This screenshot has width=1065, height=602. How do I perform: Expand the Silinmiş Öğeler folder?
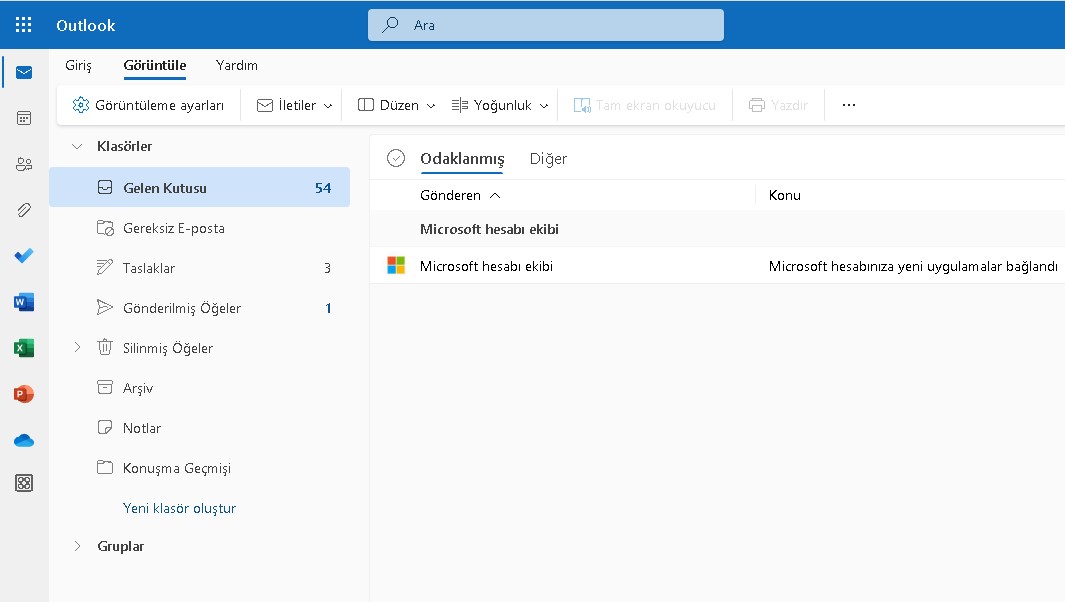pyautogui.click(x=78, y=347)
